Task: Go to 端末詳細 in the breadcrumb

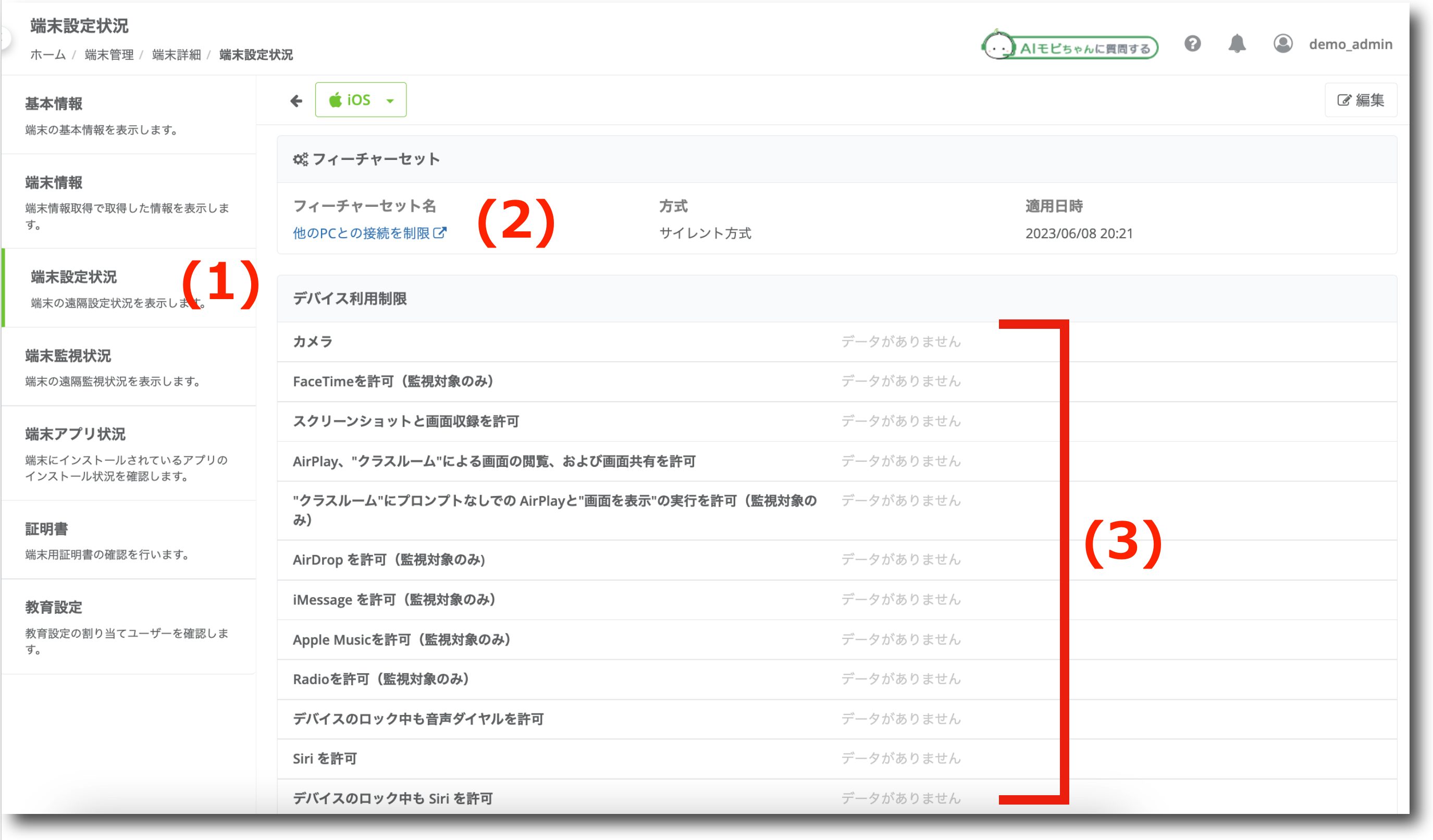Action: point(177,55)
